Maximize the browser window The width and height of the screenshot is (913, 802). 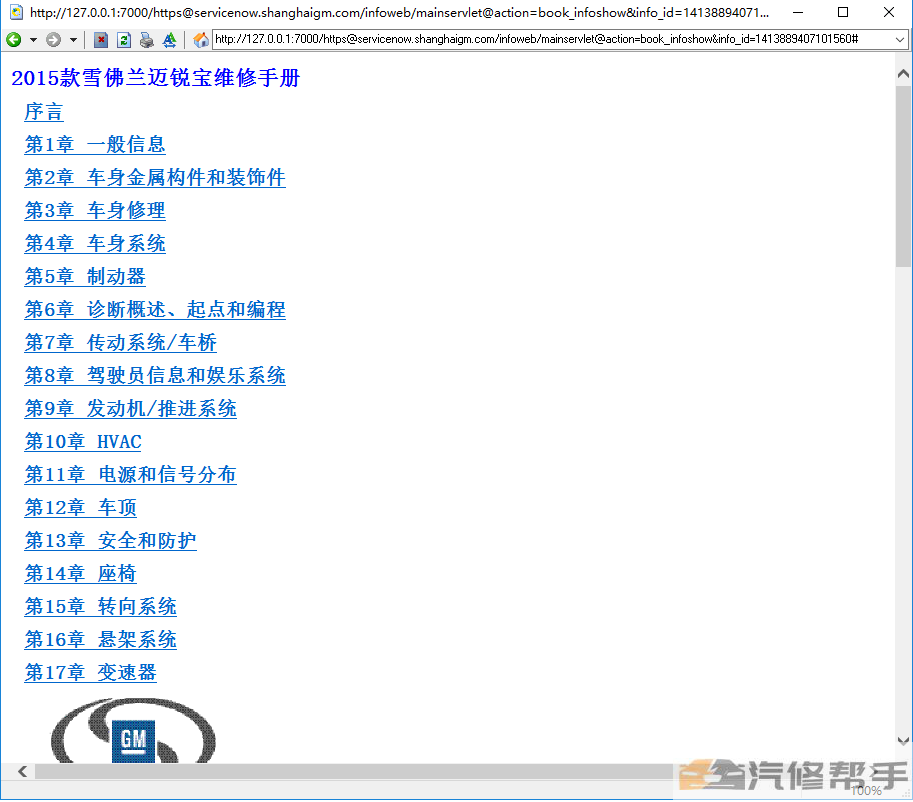[843, 12]
